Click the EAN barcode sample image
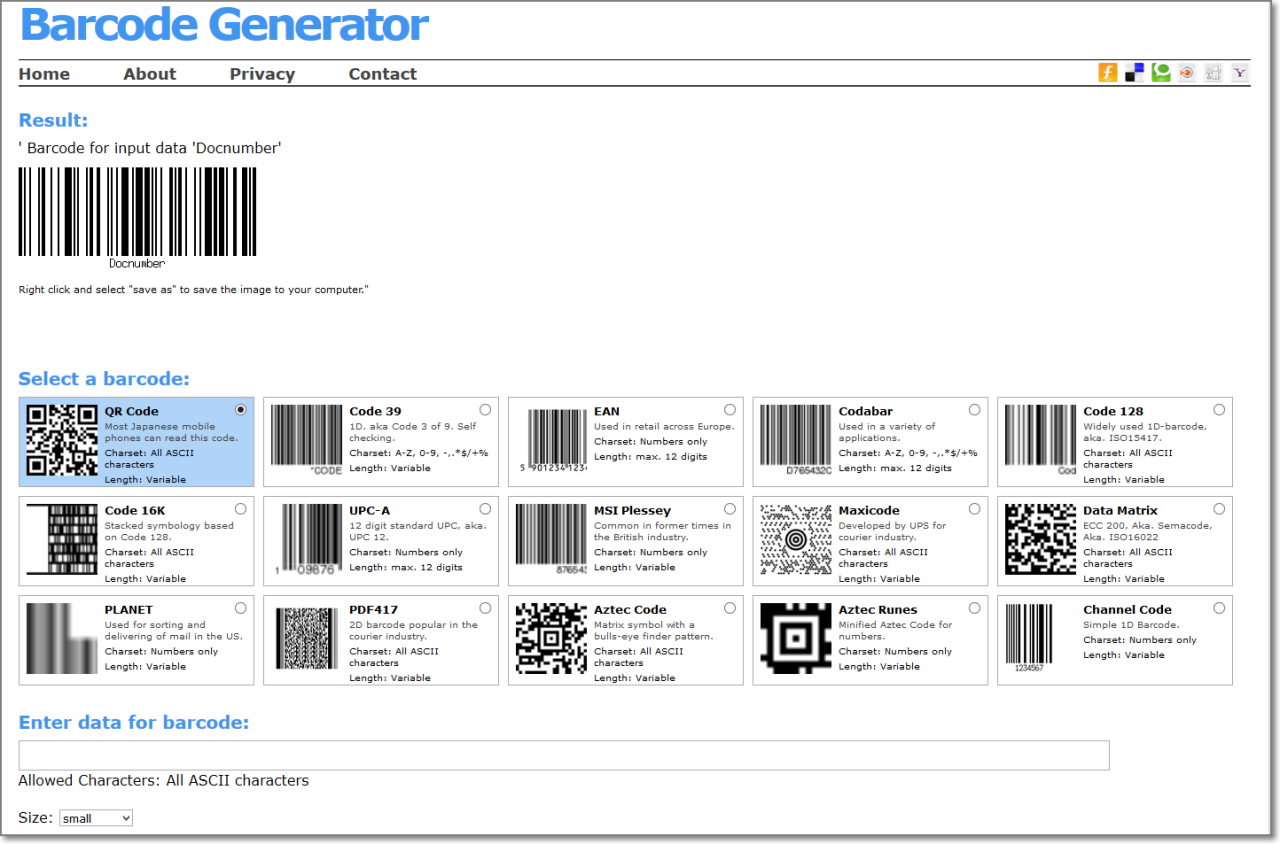This screenshot has width=1280, height=844. (x=551, y=440)
